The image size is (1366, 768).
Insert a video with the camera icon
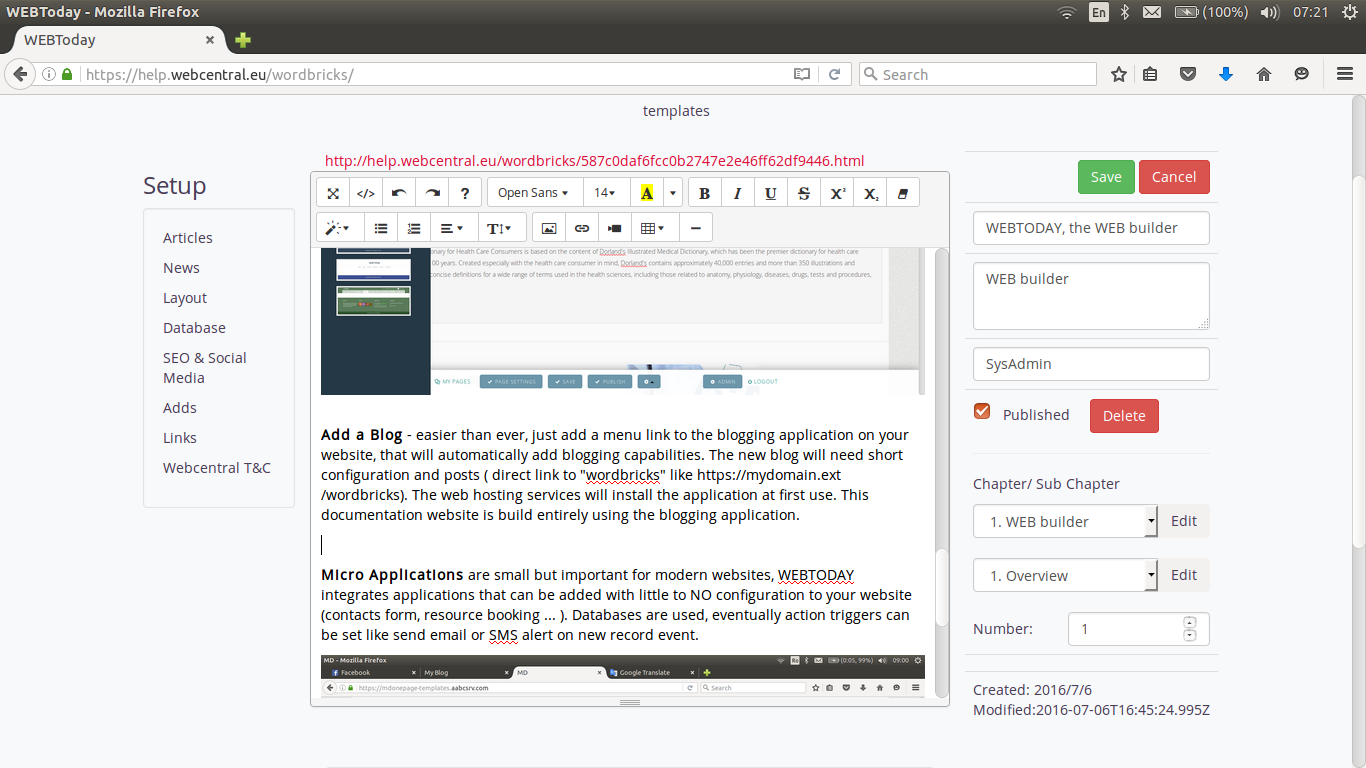[x=614, y=228]
